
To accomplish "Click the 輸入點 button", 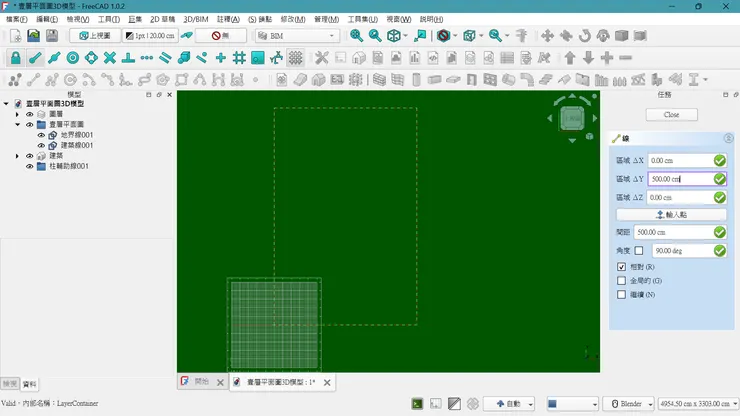I will click(671, 215).
